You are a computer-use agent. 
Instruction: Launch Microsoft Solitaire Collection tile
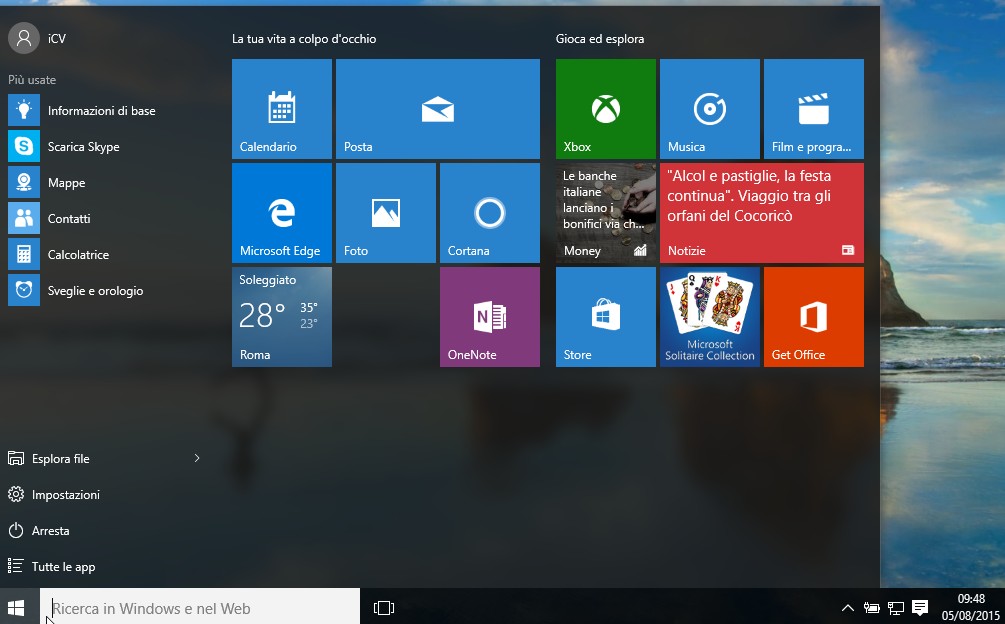(x=710, y=316)
